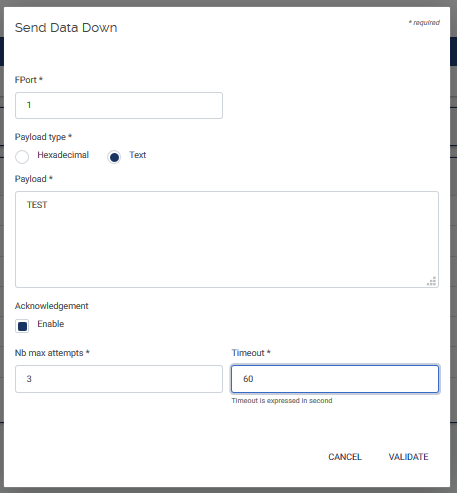Click the Acknowledgement heading
This screenshot has height=493, width=457.
[52, 306]
